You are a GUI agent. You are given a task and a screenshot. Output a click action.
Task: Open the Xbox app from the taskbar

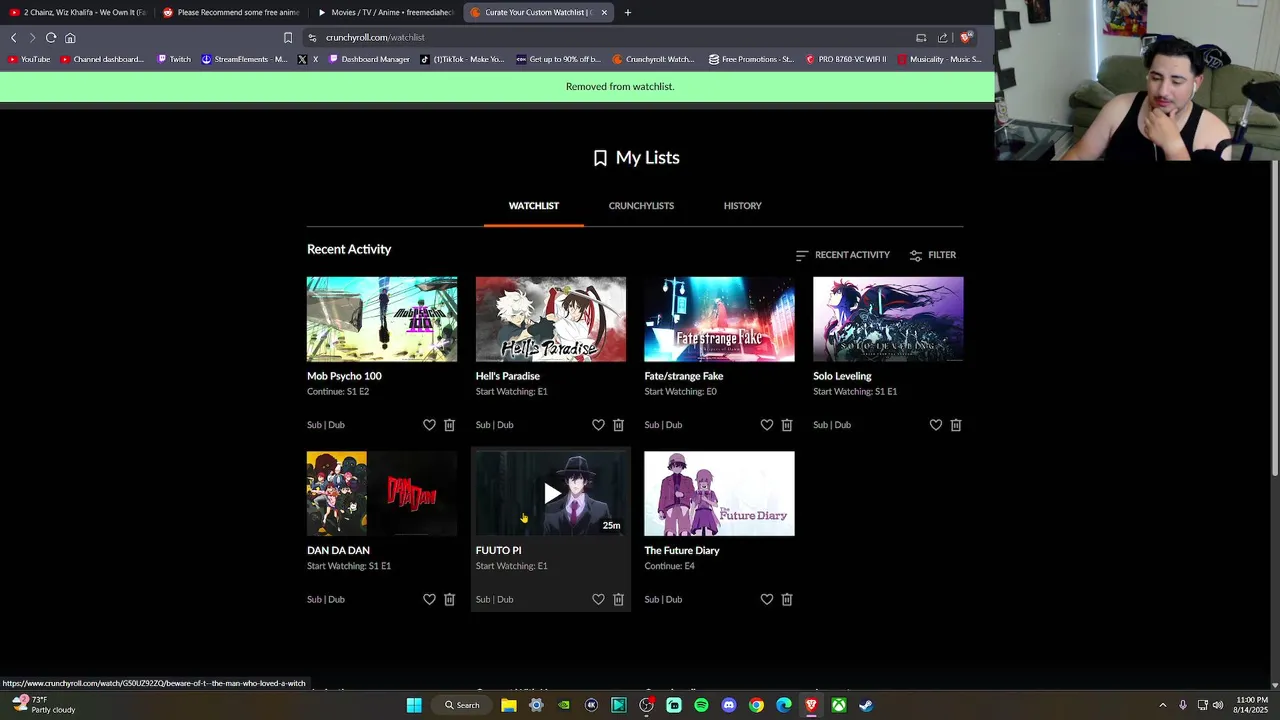click(x=838, y=705)
